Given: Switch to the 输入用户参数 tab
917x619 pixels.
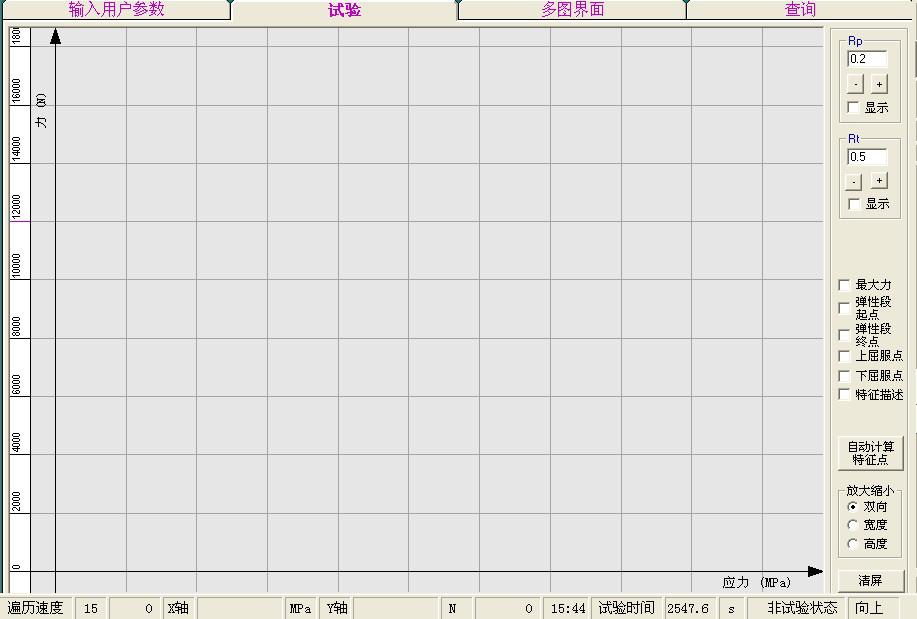Looking at the screenshot, I should coord(116,10).
